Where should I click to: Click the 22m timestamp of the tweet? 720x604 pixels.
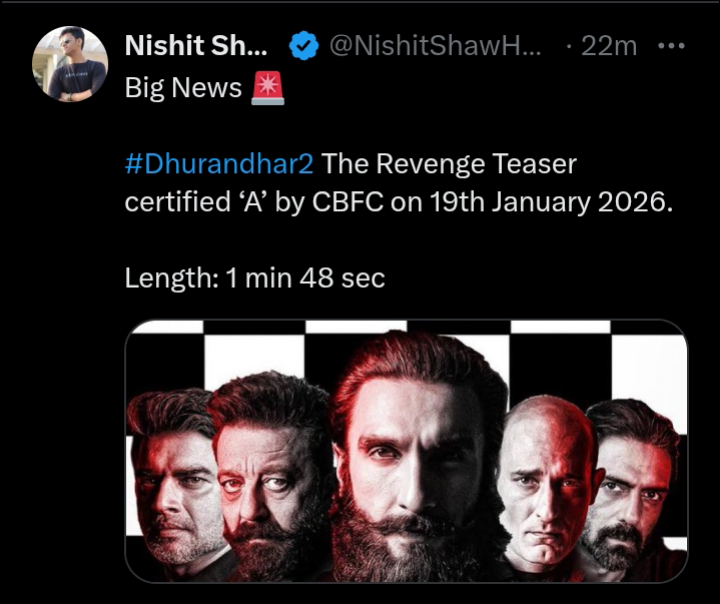[608, 46]
